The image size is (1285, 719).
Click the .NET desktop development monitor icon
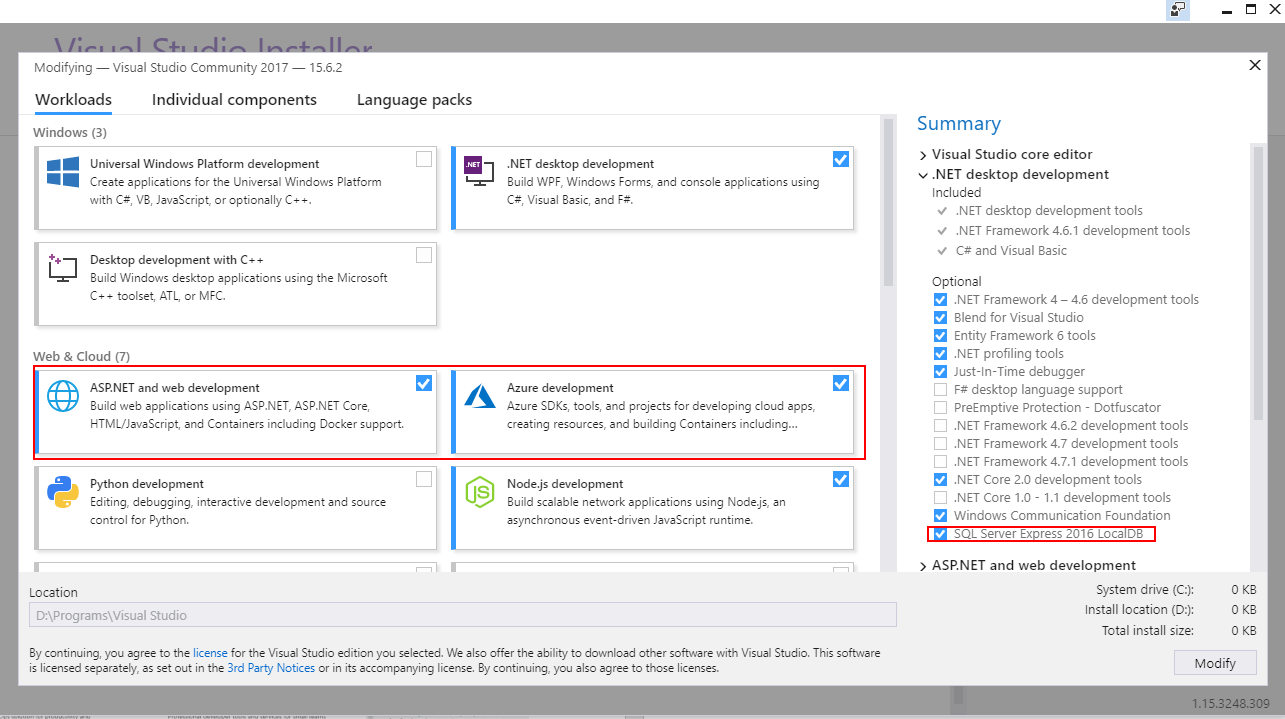click(x=479, y=171)
